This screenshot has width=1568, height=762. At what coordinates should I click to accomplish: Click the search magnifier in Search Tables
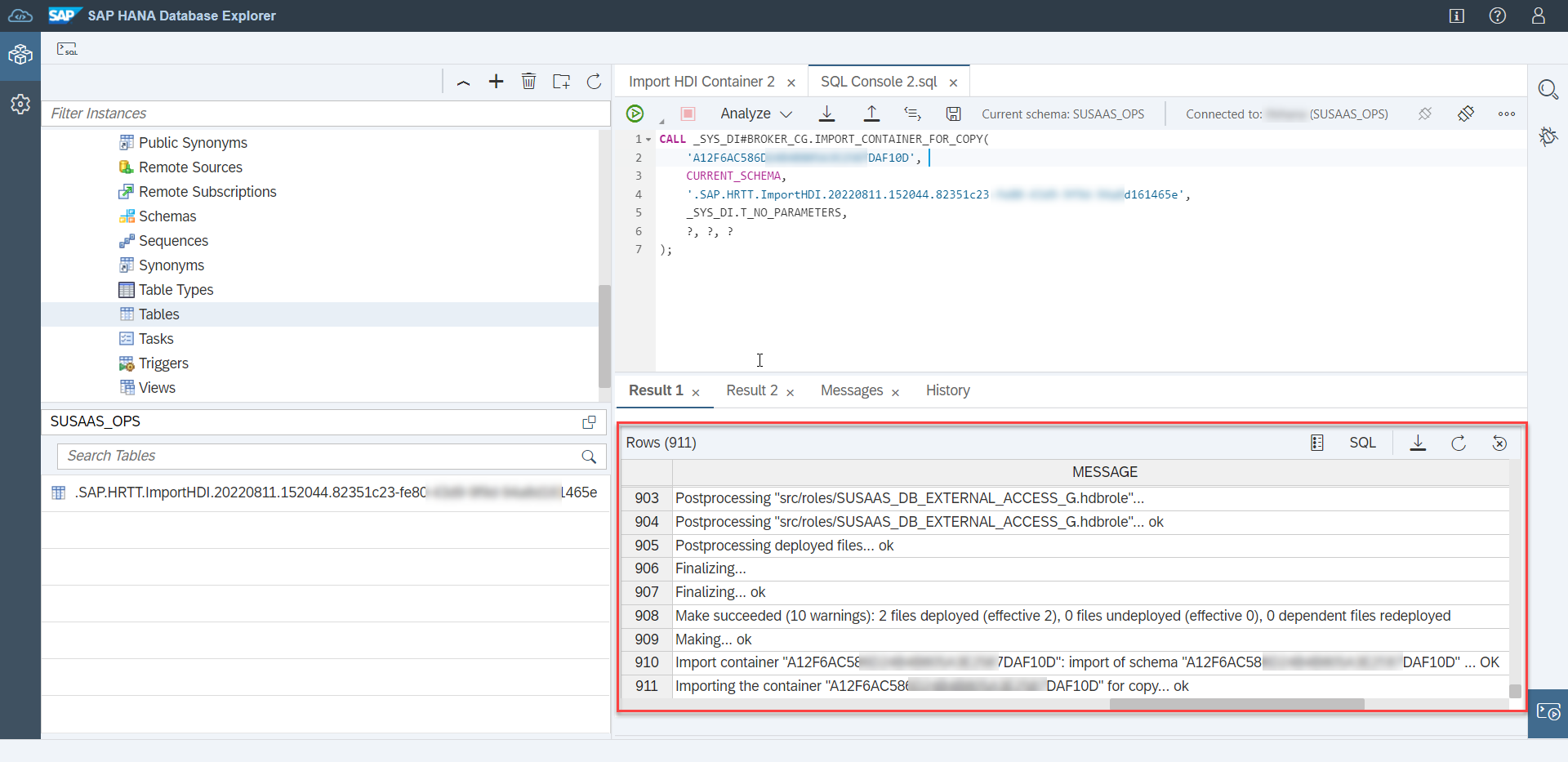(589, 457)
